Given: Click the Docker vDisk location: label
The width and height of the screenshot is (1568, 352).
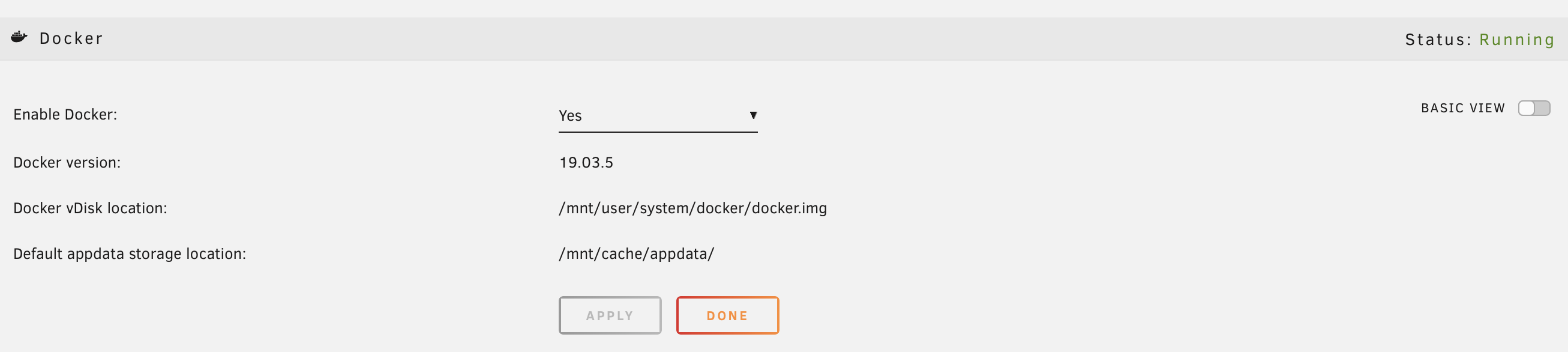Looking at the screenshot, I should pyautogui.click(x=90, y=208).
